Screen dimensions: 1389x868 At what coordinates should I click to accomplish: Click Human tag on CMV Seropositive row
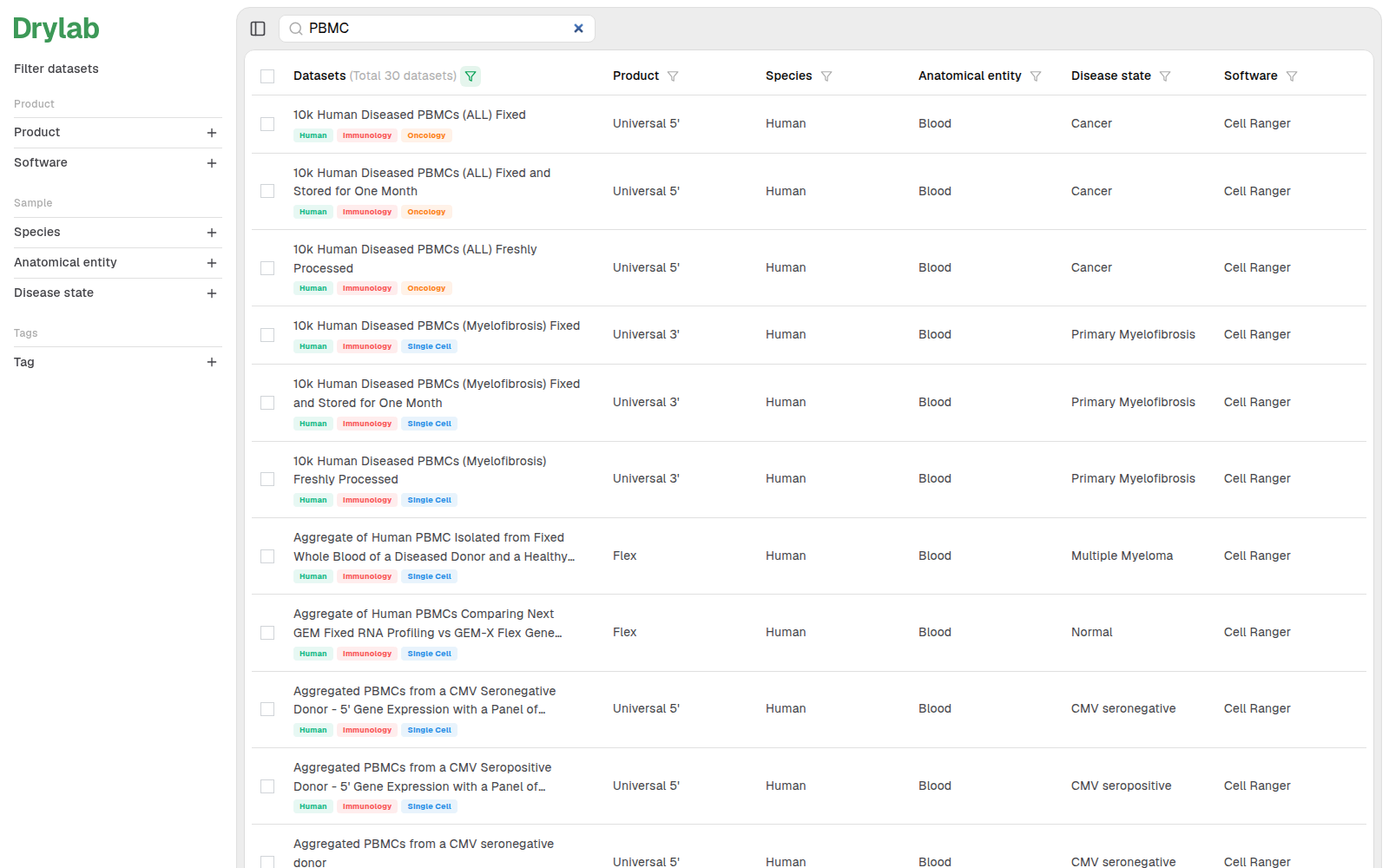coord(313,806)
